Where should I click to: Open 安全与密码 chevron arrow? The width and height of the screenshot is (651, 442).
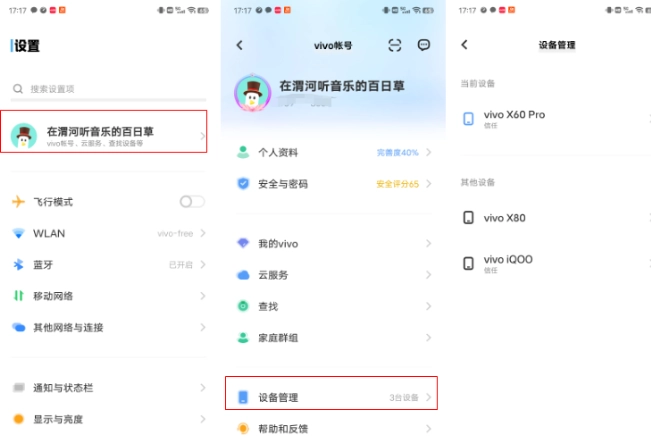click(x=428, y=184)
